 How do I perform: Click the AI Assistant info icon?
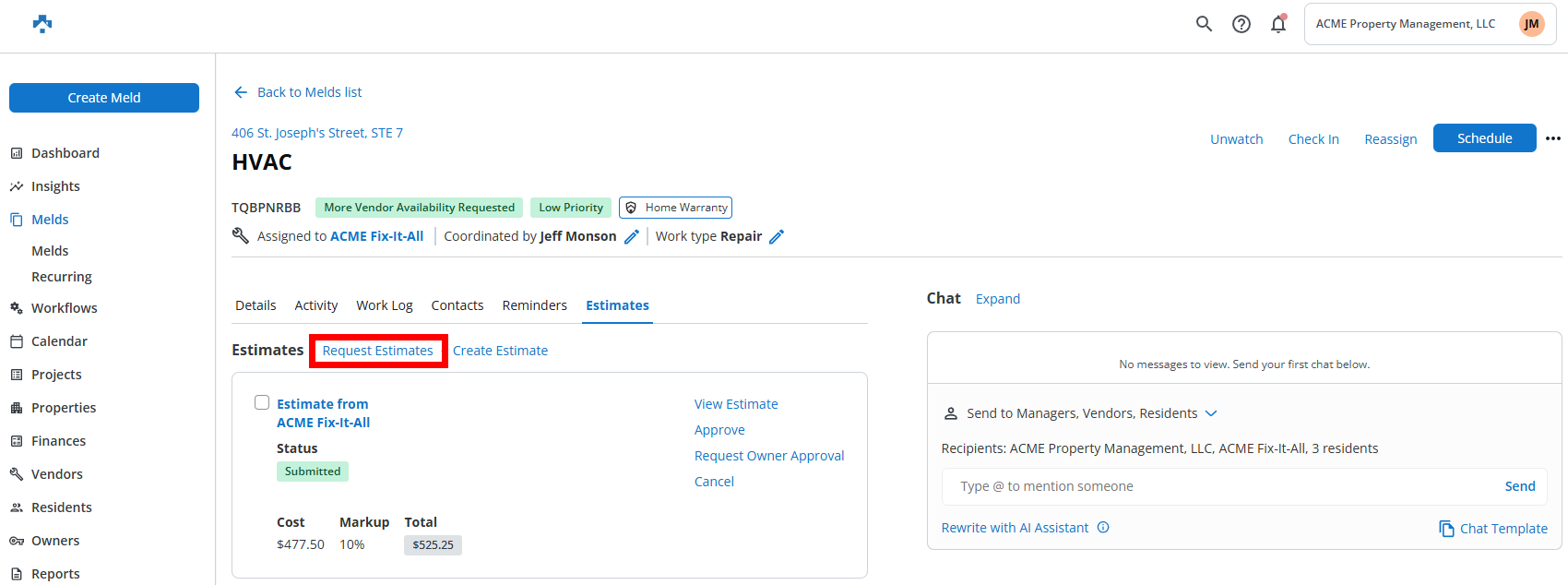pos(1103,528)
